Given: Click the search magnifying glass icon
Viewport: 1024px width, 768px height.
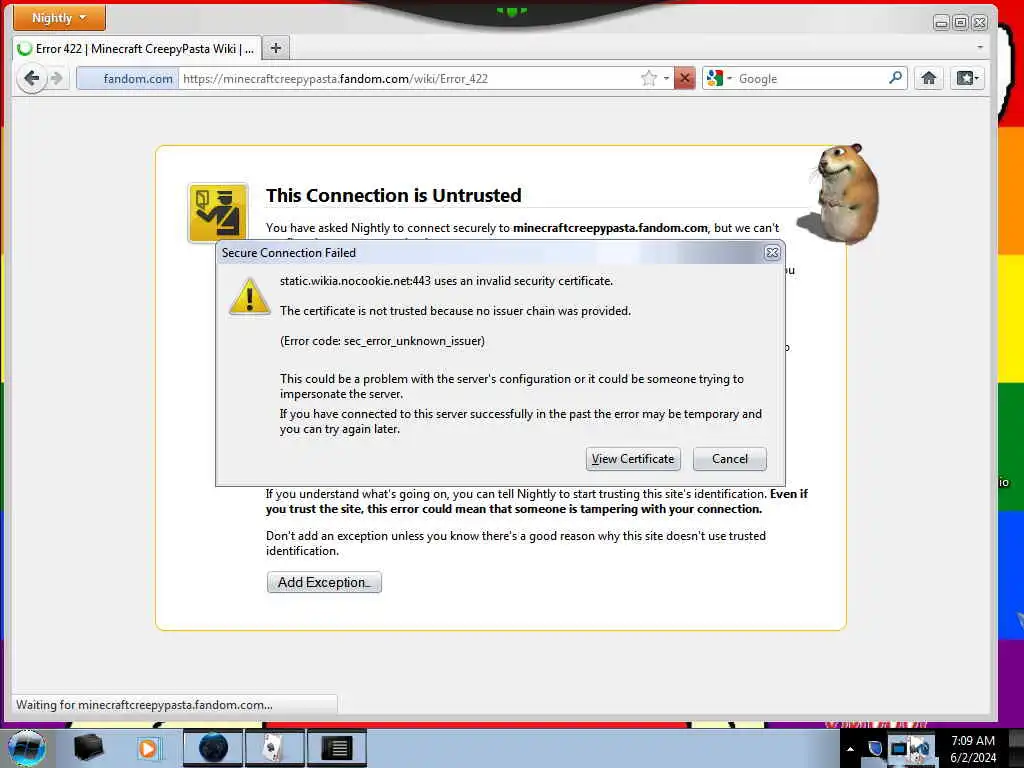Looking at the screenshot, I should click(x=895, y=78).
